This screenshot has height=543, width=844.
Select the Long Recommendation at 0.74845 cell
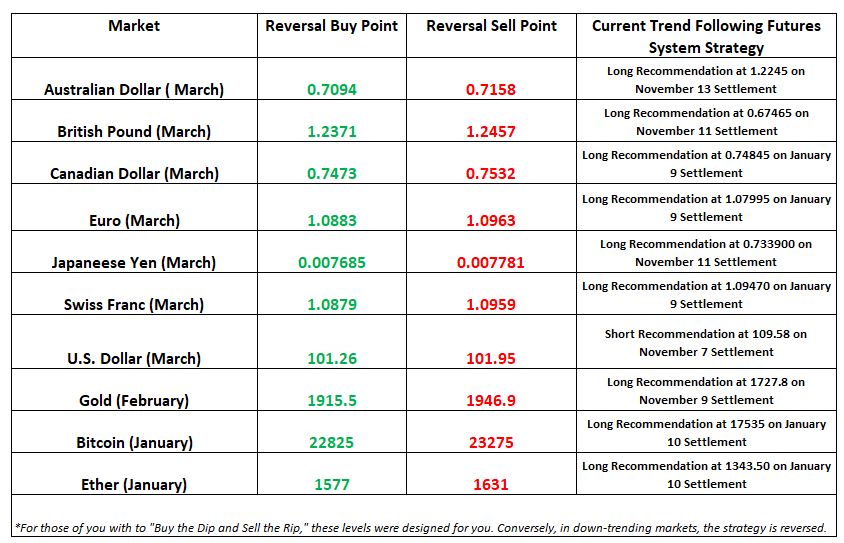coord(706,164)
